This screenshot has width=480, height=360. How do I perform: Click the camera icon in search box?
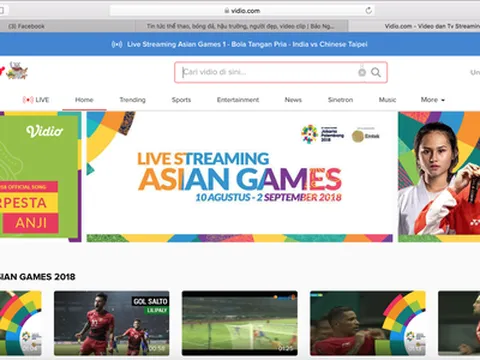(362, 72)
